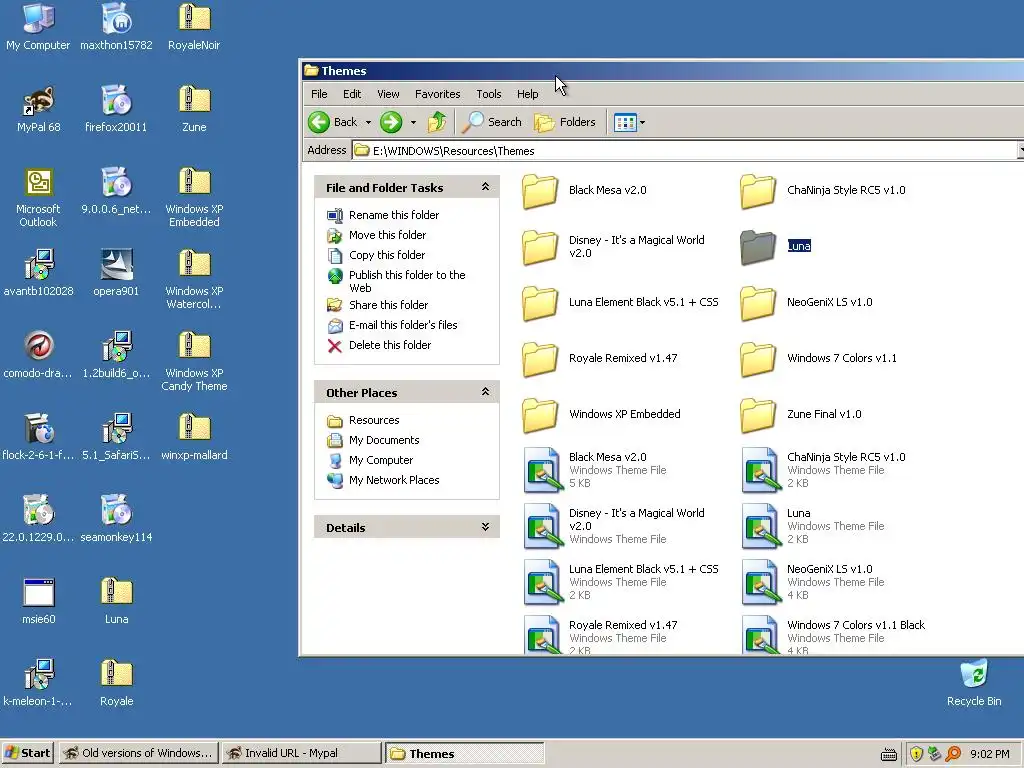Select the Recycle Bin icon
The width and height of the screenshot is (1024, 768).
point(974,684)
